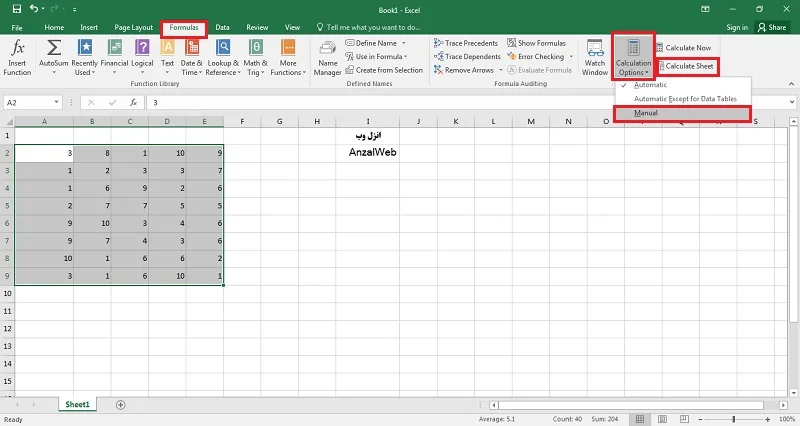800x426 pixels.
Task: Open the Name Manager
Action: (x=328, y=58)
